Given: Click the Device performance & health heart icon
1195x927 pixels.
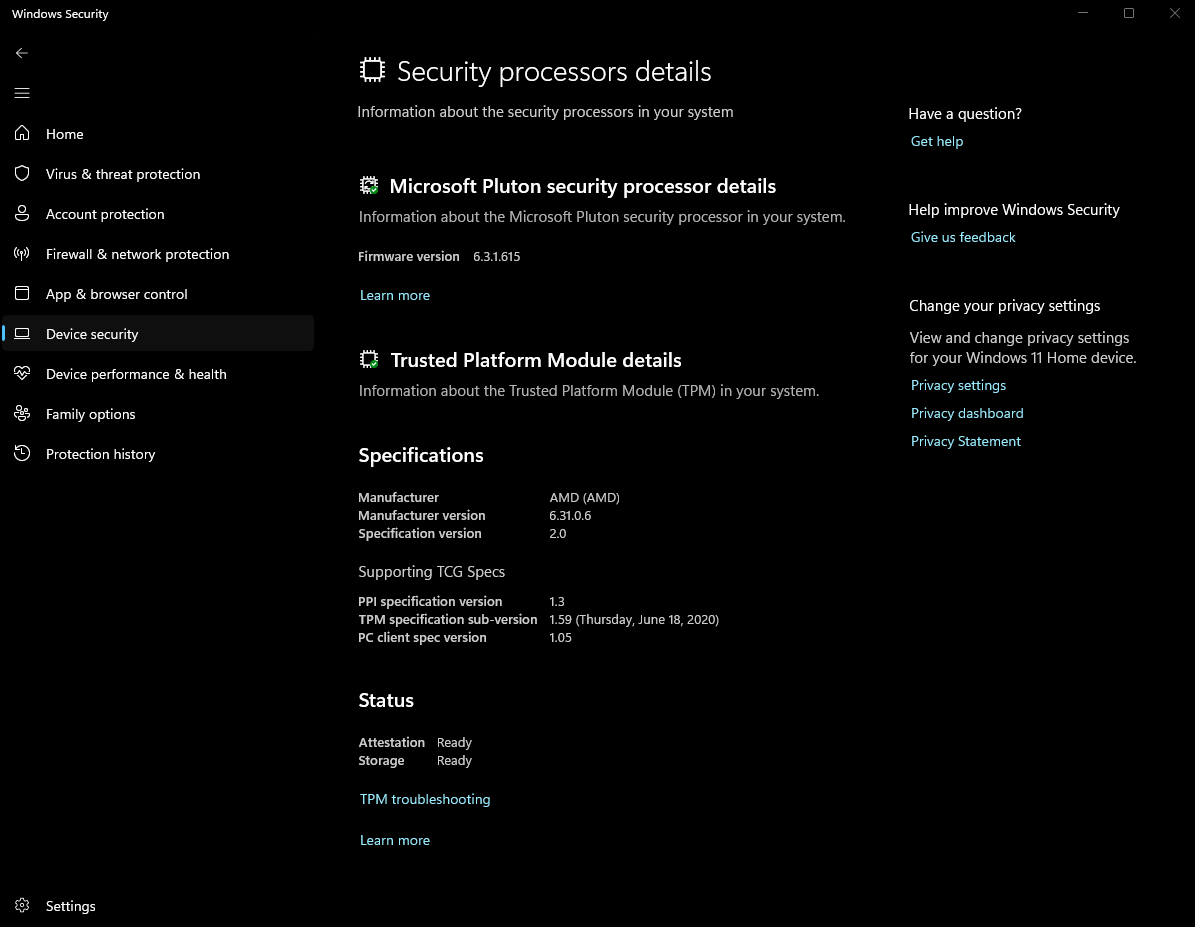Looking at the screenshot, I should [22, 374].
